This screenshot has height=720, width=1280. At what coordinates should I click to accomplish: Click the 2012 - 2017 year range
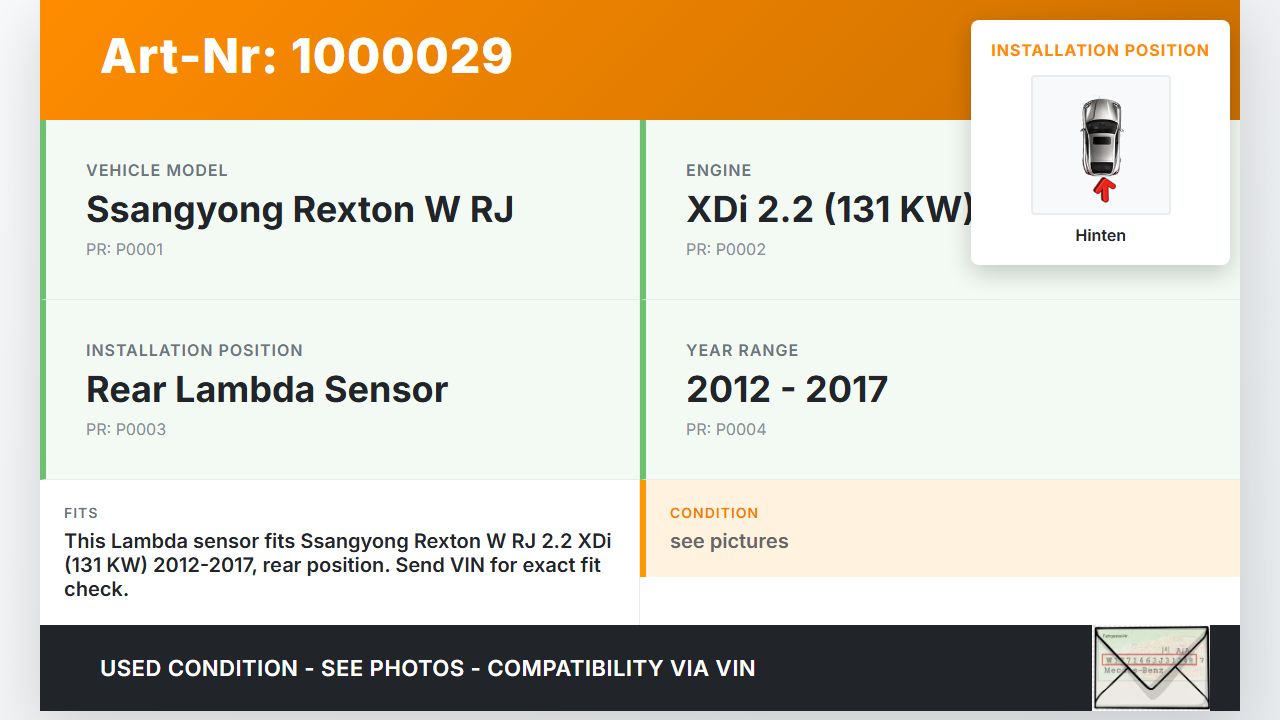(x=787, y=389)
